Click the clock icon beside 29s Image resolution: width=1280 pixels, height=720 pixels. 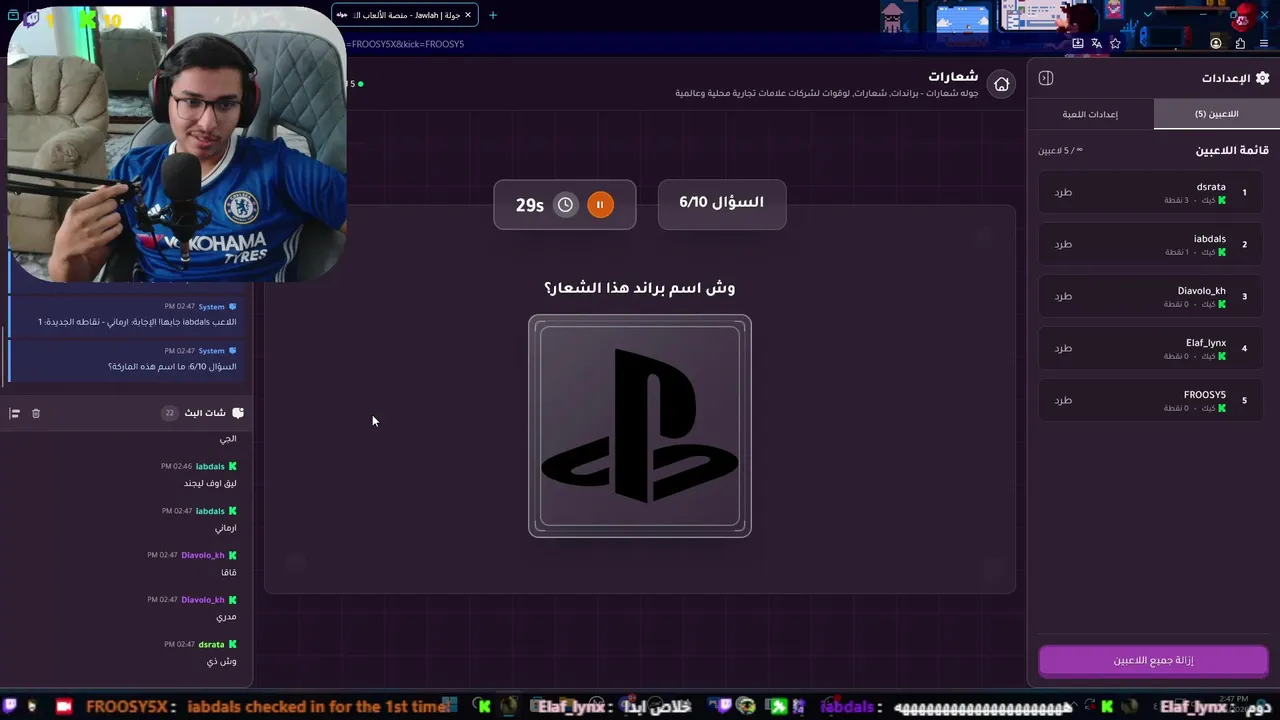(565, 205)
